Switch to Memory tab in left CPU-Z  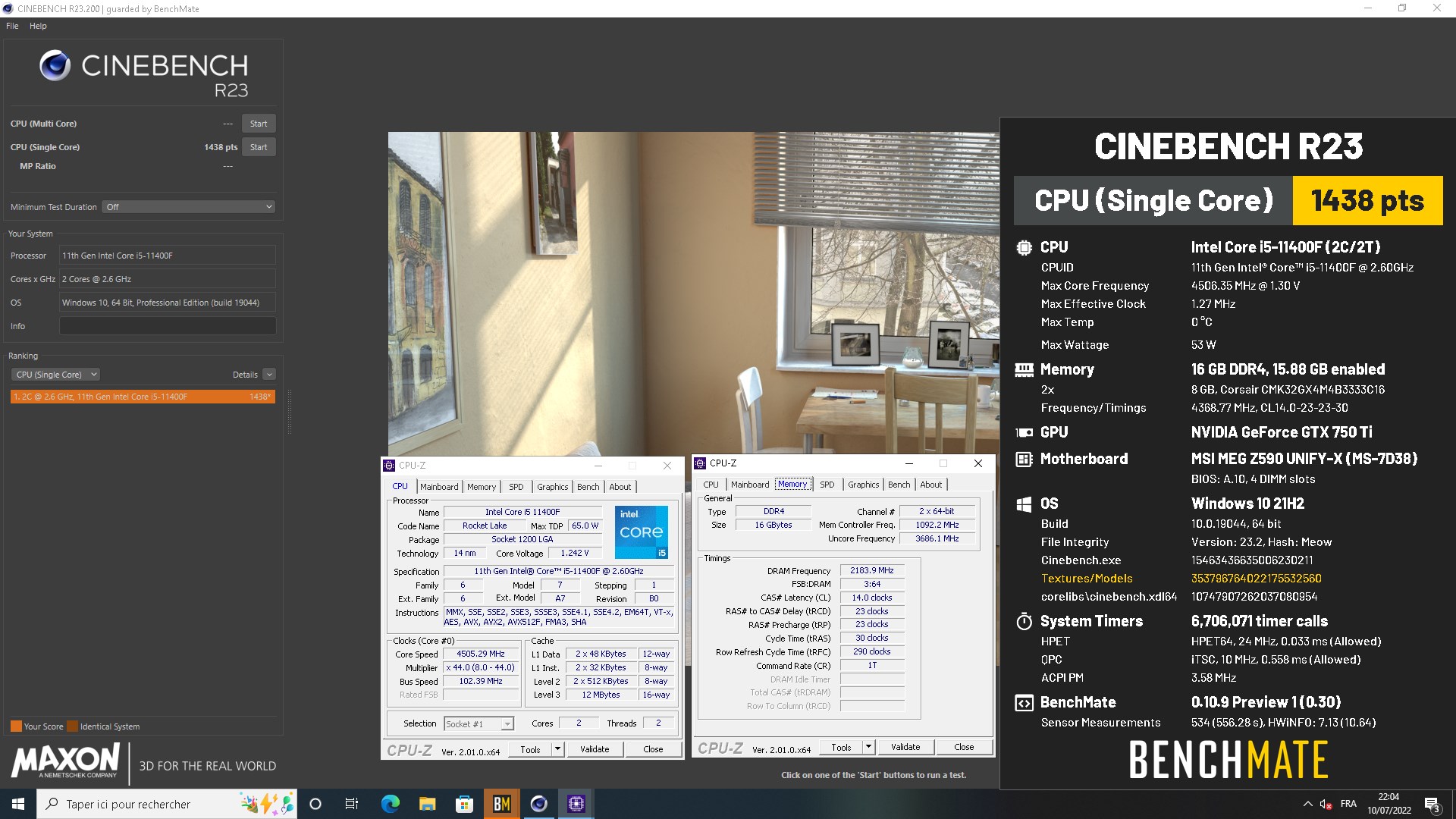tap(482, 487)
